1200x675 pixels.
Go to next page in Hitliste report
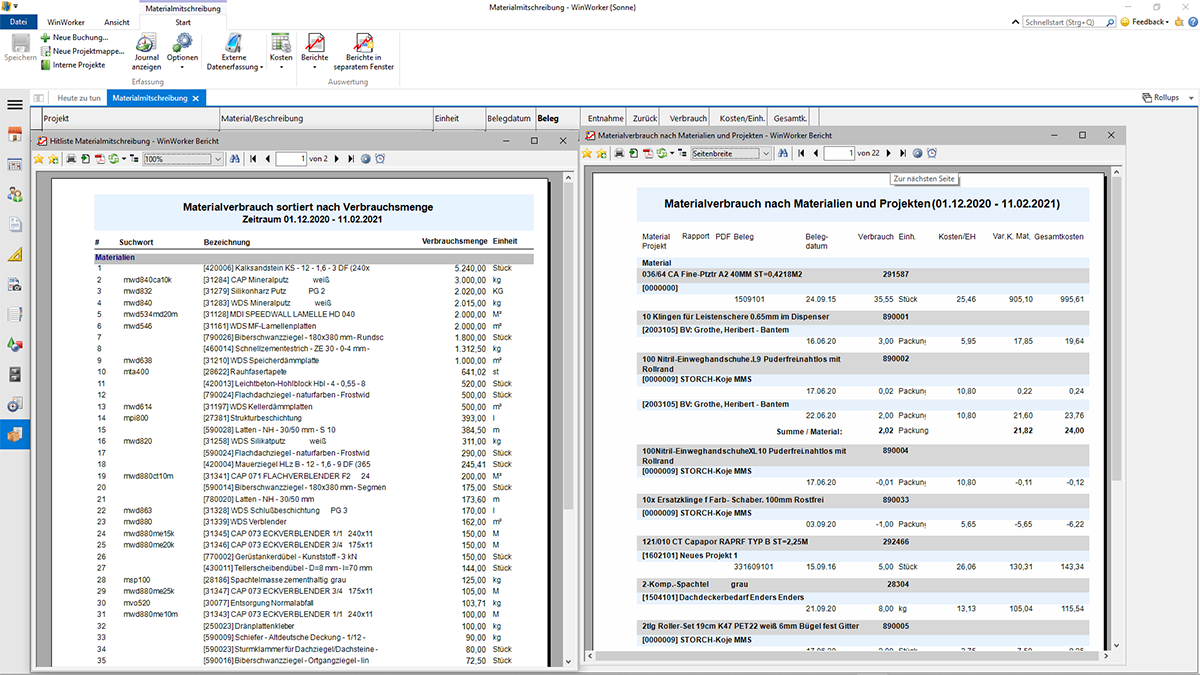pyautogui.click(x=337, y=159)
